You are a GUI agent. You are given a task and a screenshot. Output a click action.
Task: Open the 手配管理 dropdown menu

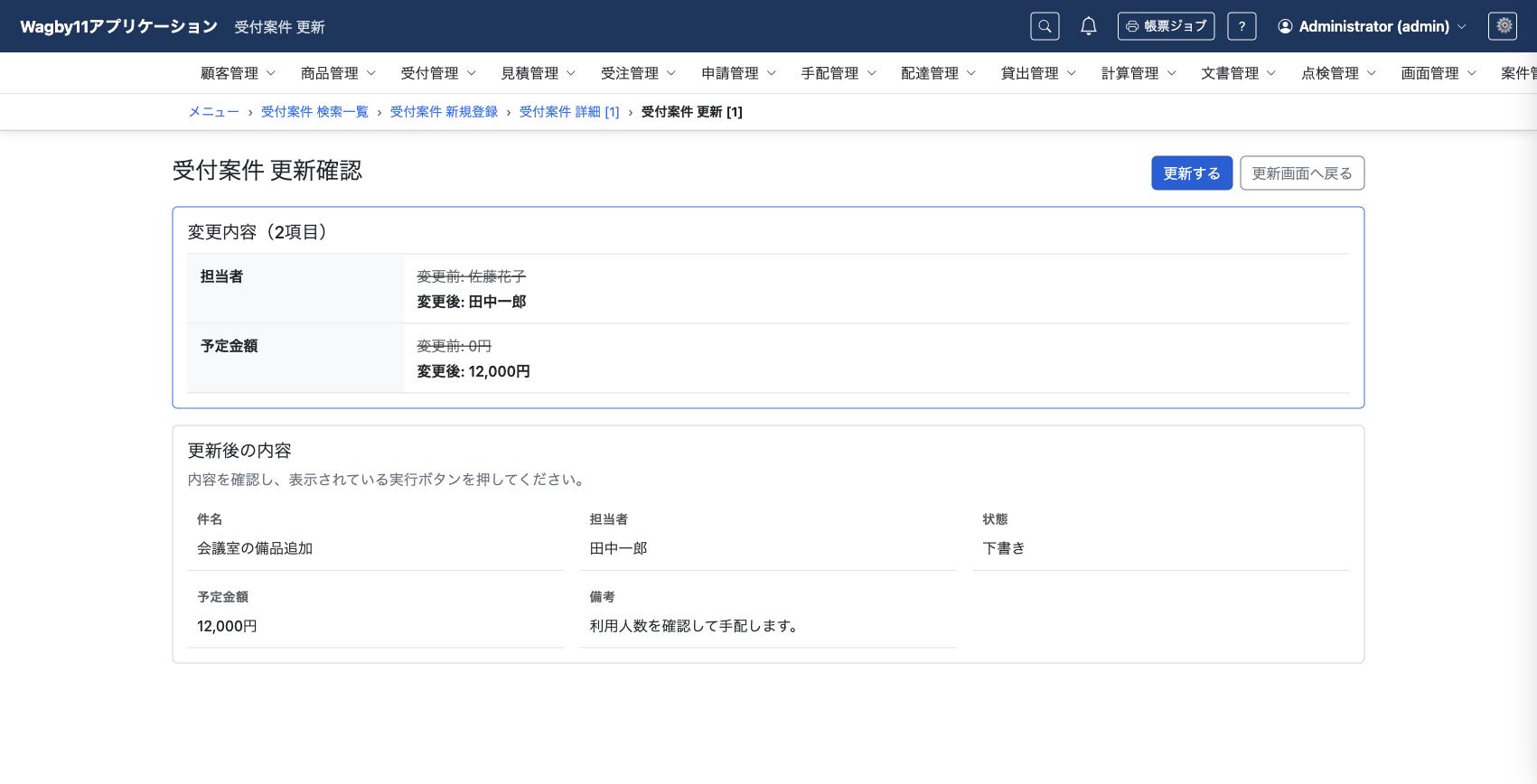839,73
